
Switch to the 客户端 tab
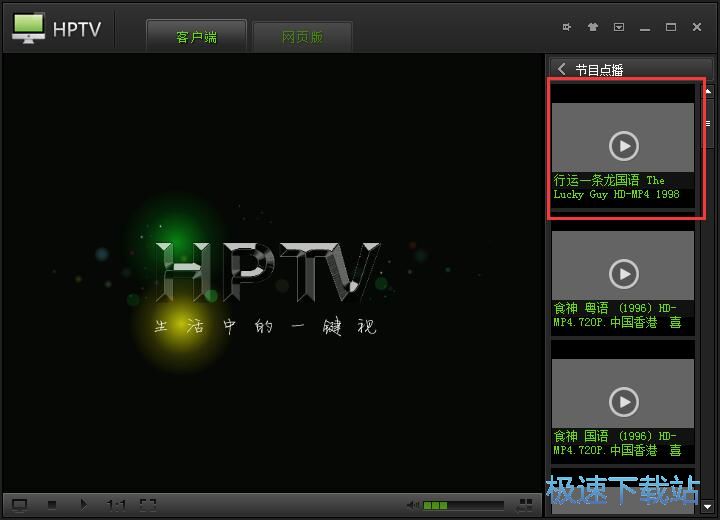coord(196,37)
